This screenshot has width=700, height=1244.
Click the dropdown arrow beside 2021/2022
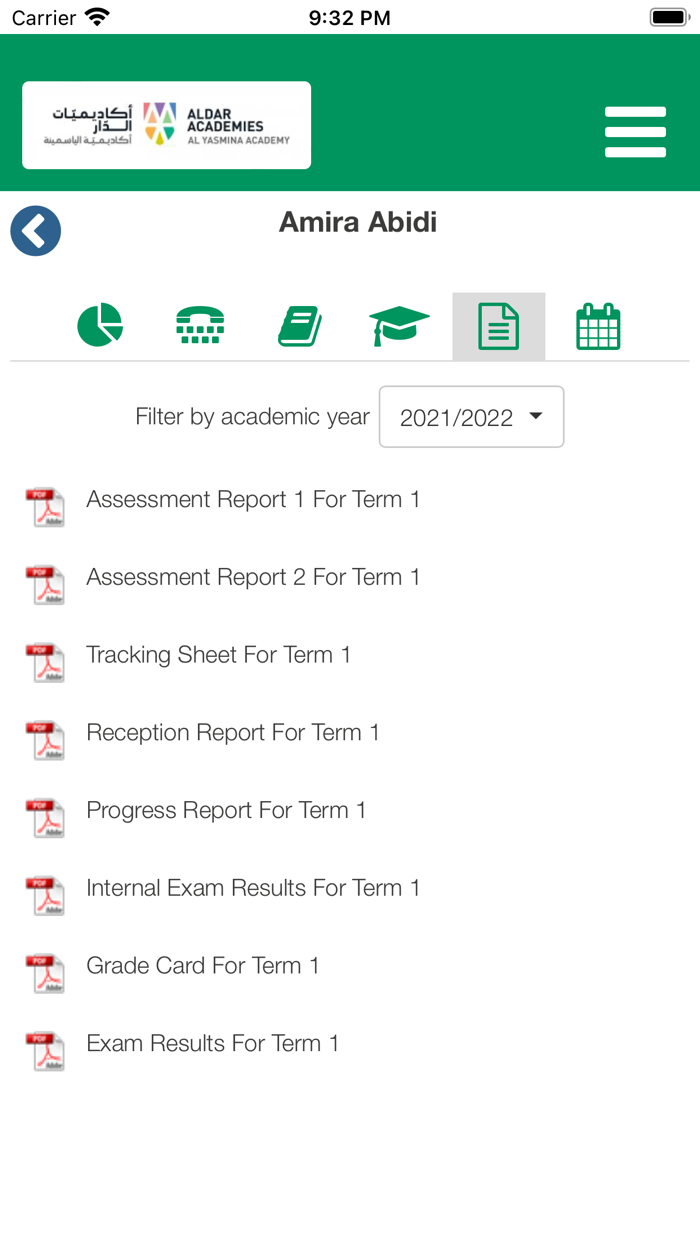536,416
